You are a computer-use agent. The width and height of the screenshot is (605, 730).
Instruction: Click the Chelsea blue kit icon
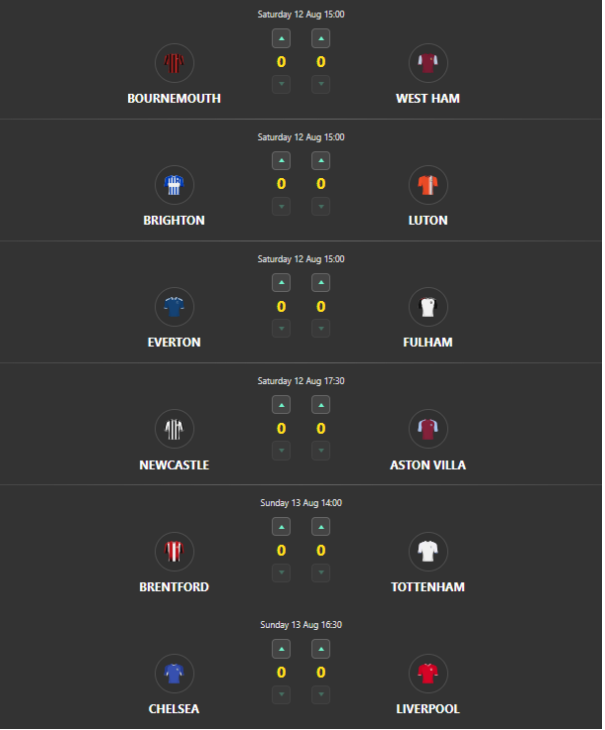point(175,673)
